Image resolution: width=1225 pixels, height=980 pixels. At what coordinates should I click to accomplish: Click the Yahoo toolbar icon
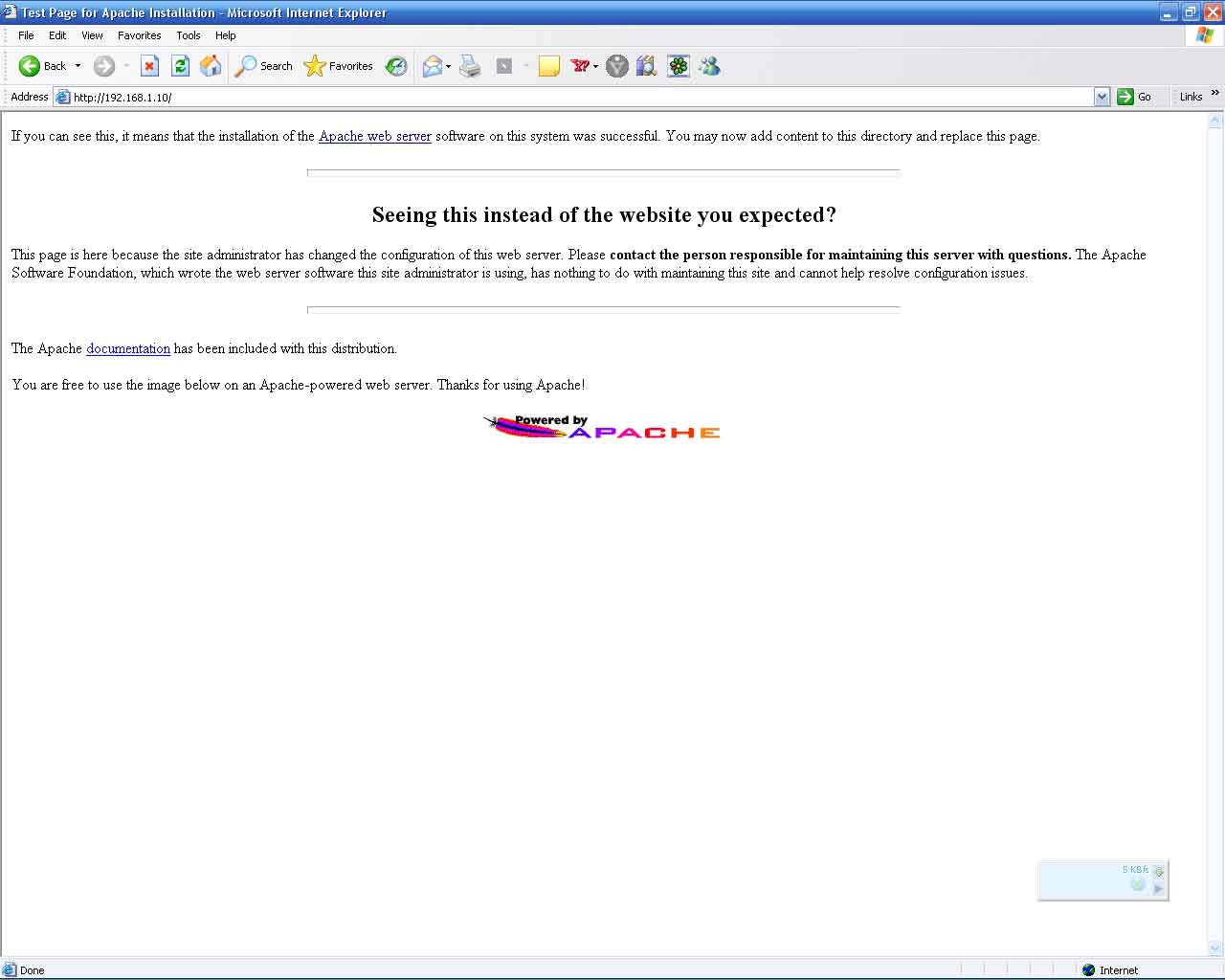(x=580, y=66)
